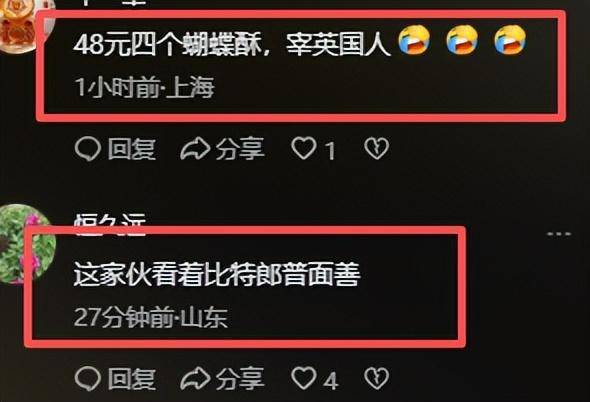590x402 pixels.
Task: Like the 蝴蝶酥 comment with 1 like
Action: [x=304, y=148]
